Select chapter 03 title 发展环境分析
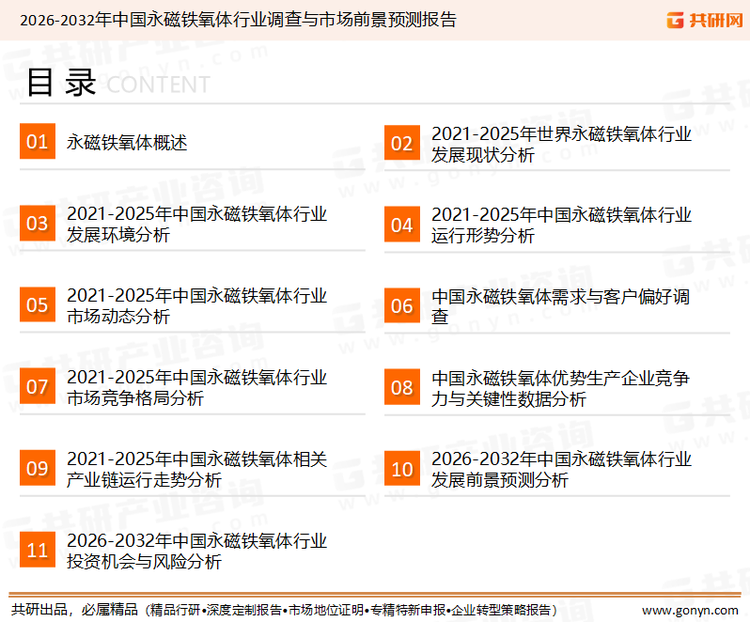Image resolution: width=750 pixels, height=622 pixels. [197, 224]
